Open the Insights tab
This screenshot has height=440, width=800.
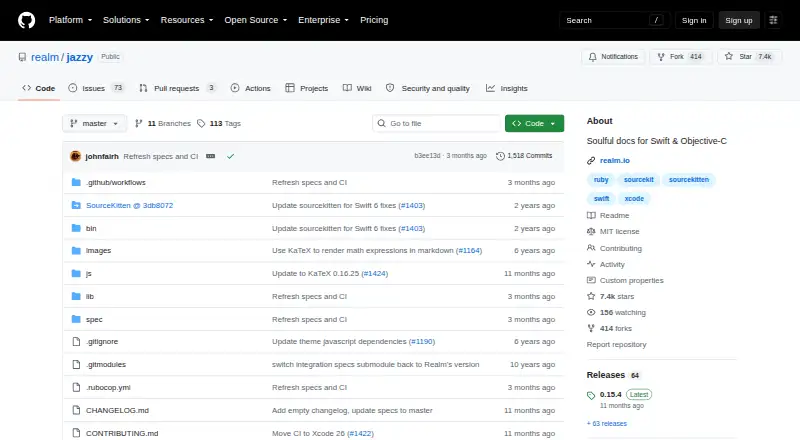(507, 88)
